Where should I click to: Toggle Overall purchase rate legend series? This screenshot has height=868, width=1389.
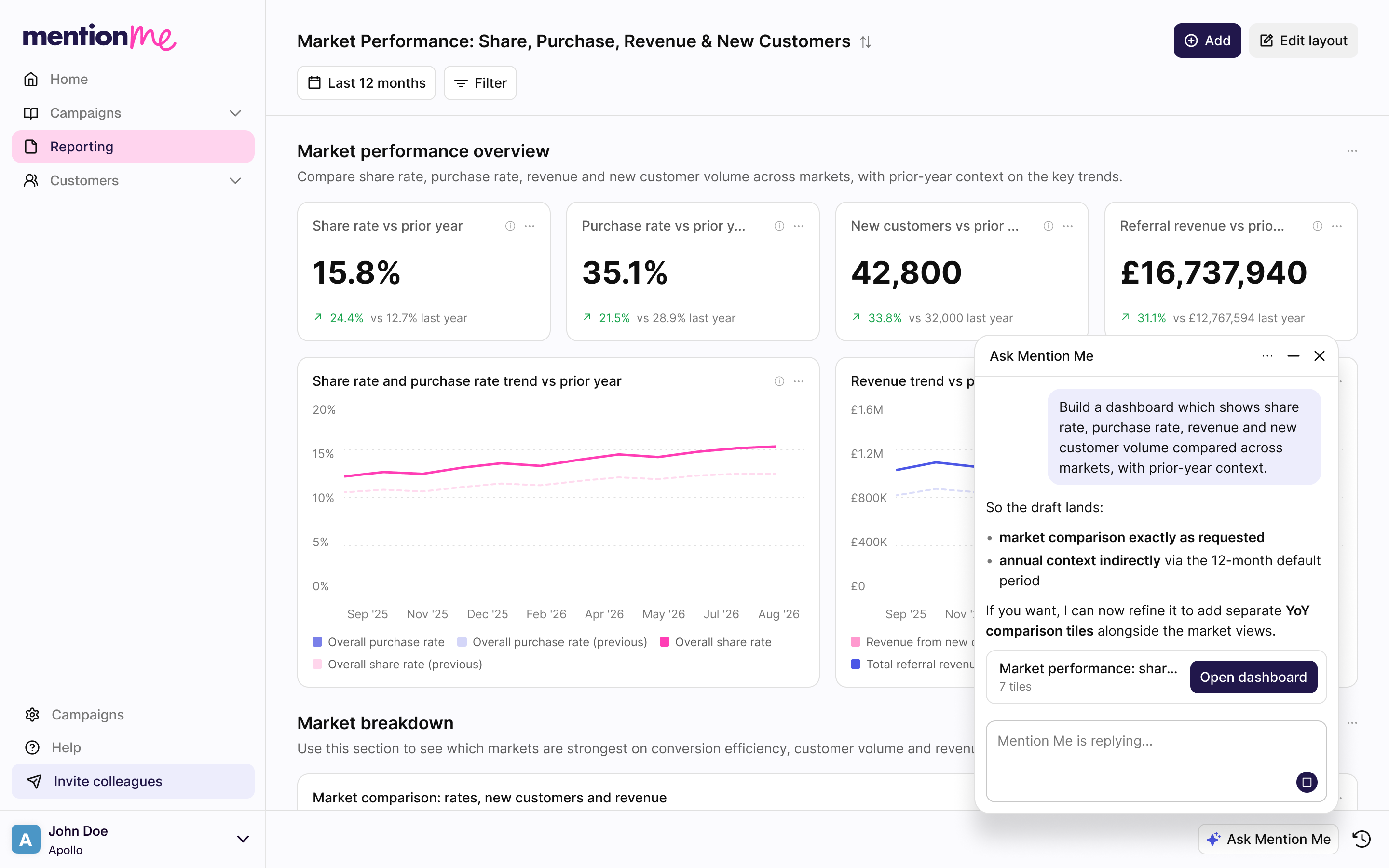tap(378, 642)
